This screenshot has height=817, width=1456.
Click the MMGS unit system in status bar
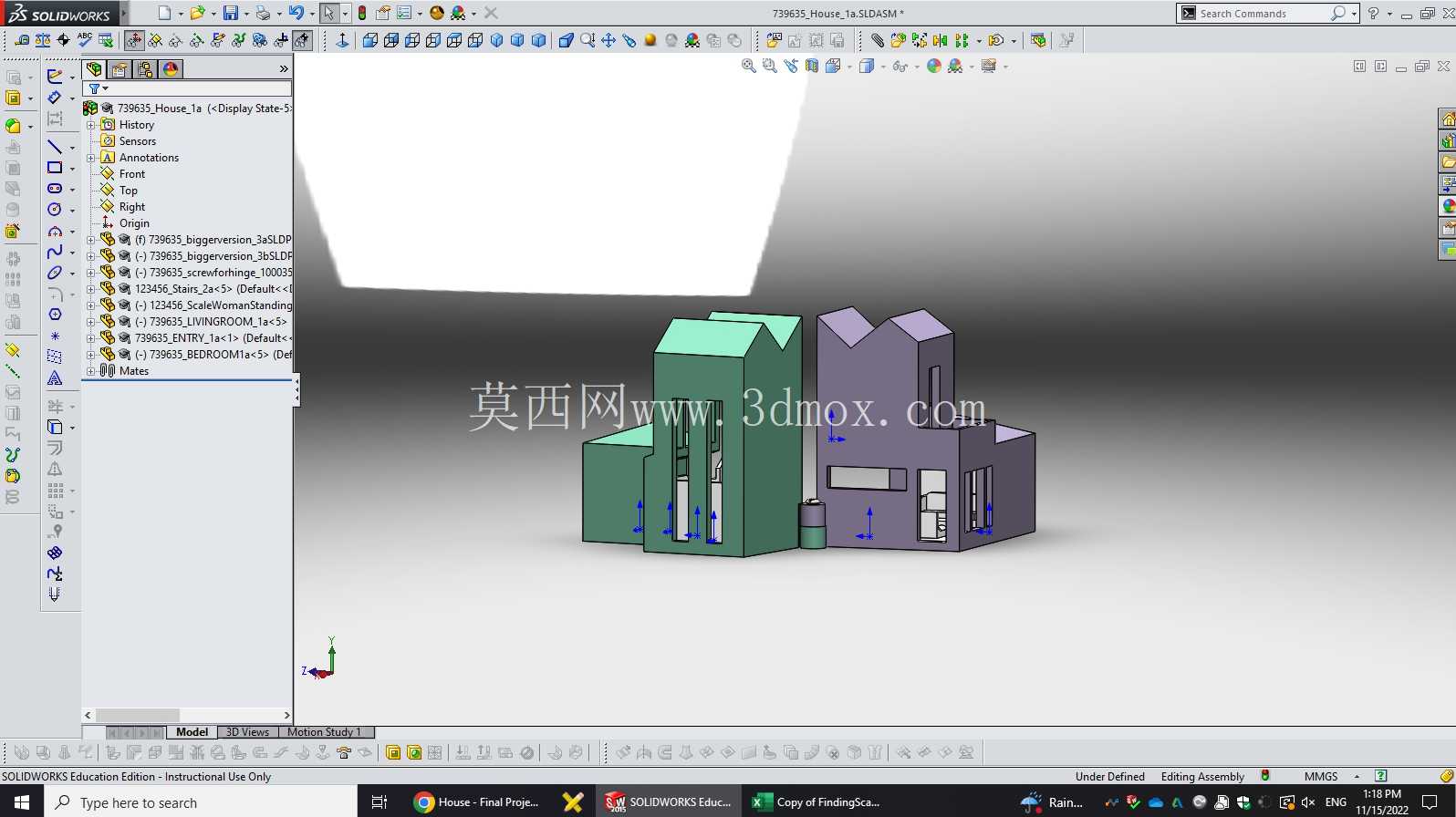[x=1321, y=777]
